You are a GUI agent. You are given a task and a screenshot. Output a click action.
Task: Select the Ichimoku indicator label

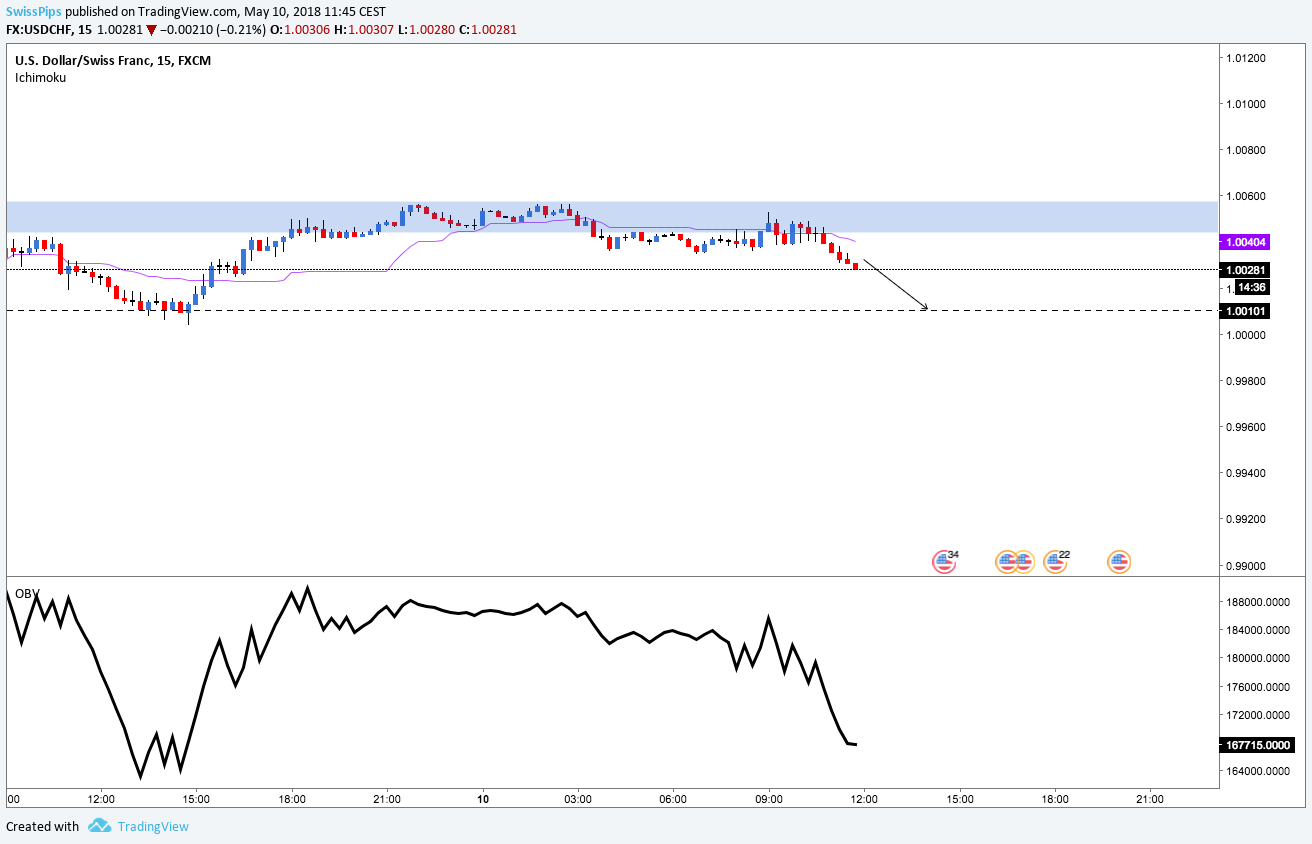[x=40, y=77]
